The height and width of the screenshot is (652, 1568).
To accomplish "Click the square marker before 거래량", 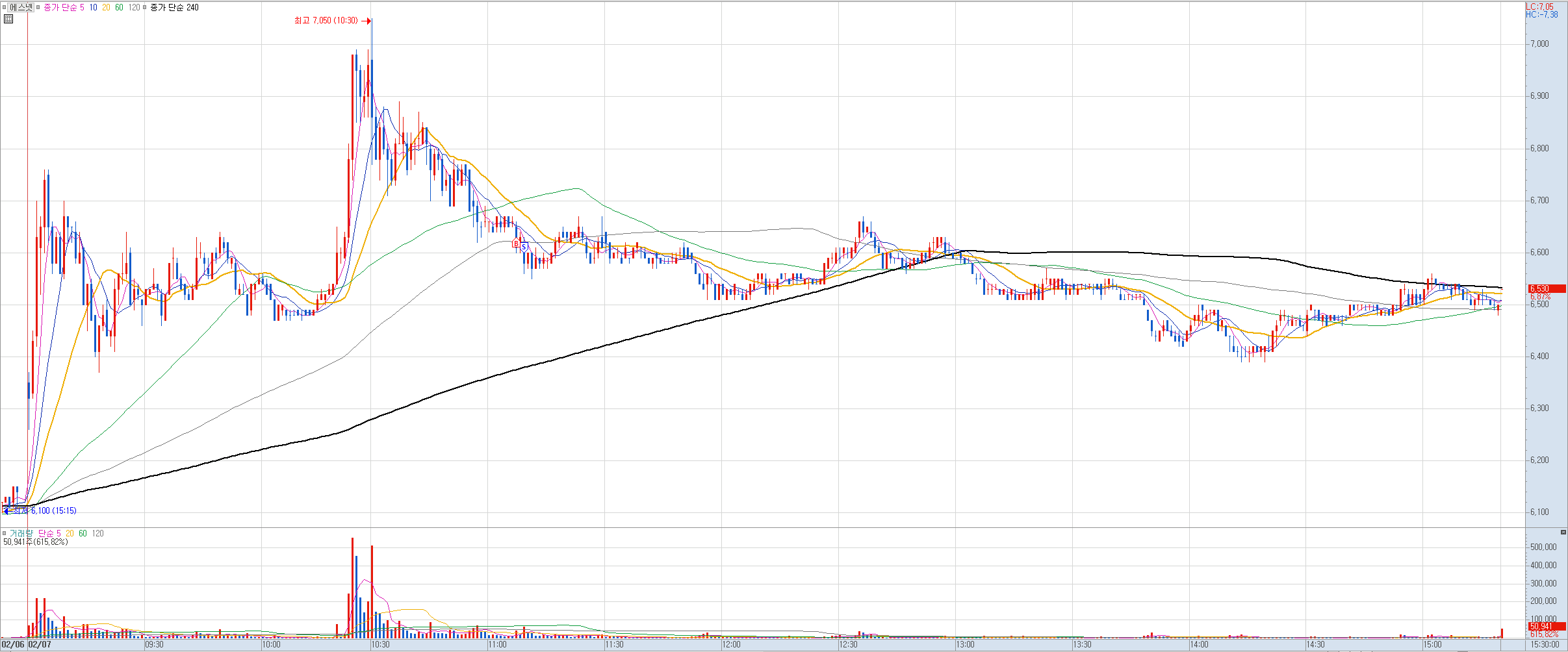I will point(4,533).
